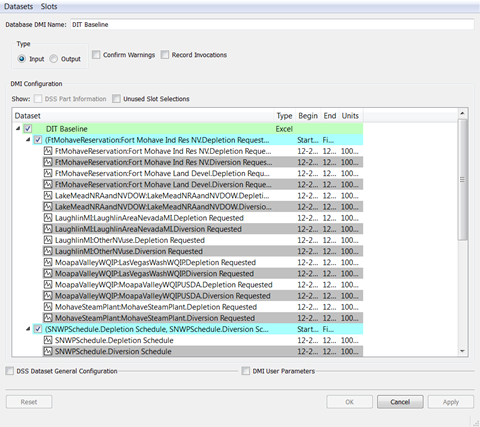The image size is (480, 427).
Task: Click the Apply button
Action: [451, 402]
